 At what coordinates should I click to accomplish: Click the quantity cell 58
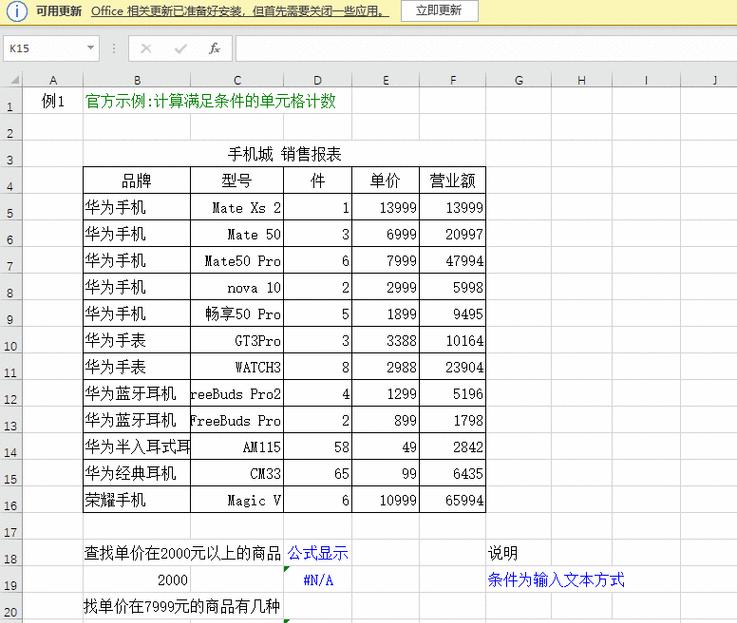click(x=318, y=447)
